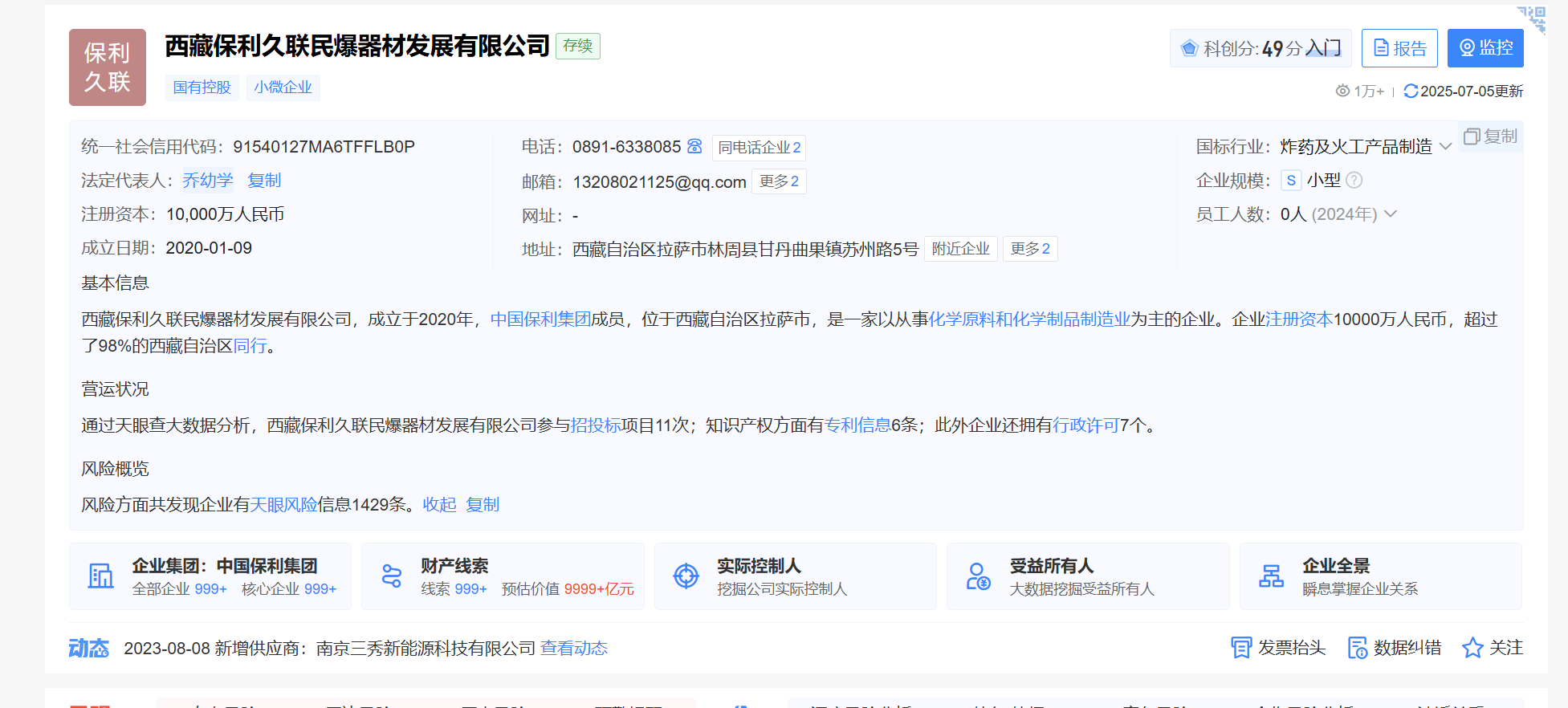The height and width of the screenshot is (708, 1568).
Task: Show more emails via 更多2 beside email
Action: [x=779, y=181]
